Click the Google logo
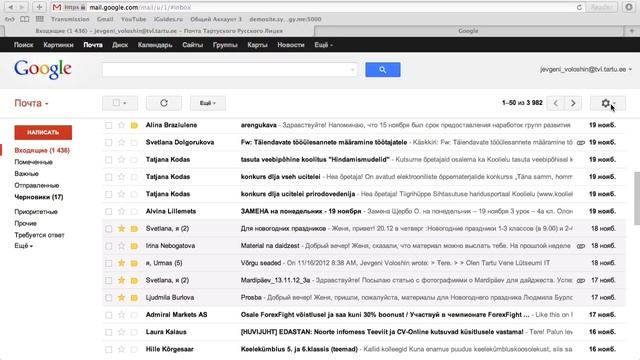 (x=43, y=70)
